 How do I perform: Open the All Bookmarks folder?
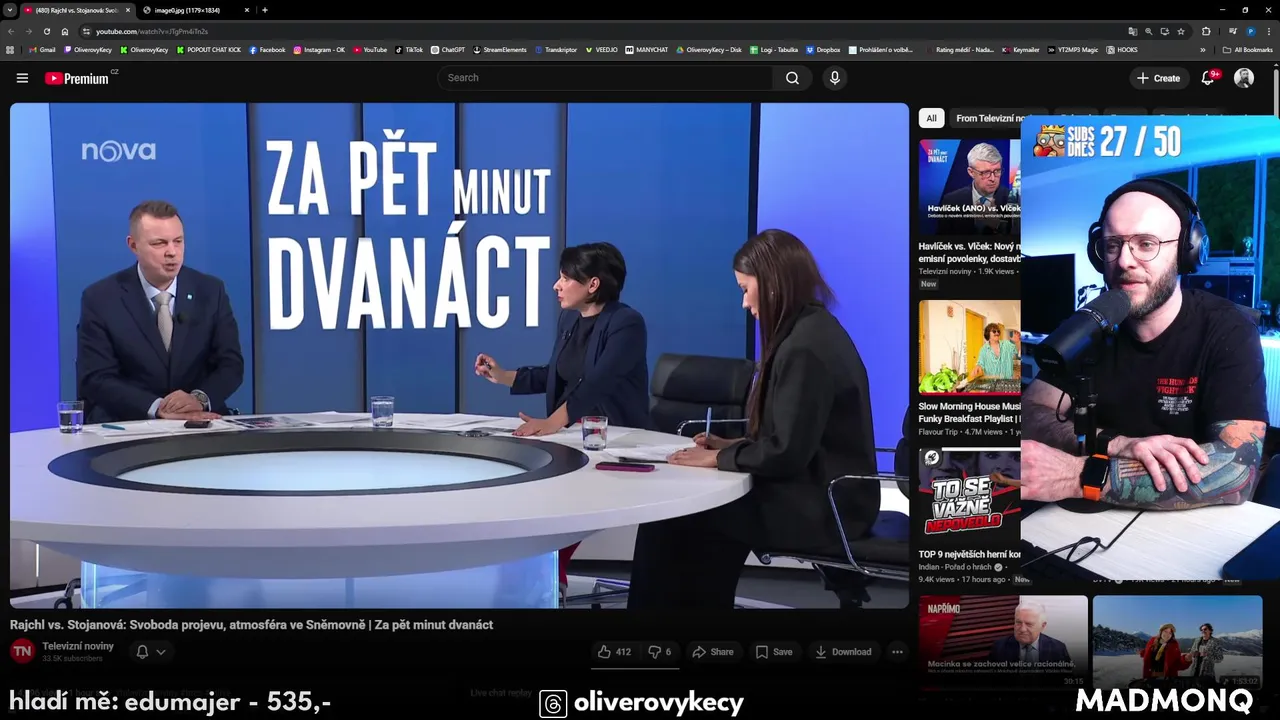[1247, 49]
